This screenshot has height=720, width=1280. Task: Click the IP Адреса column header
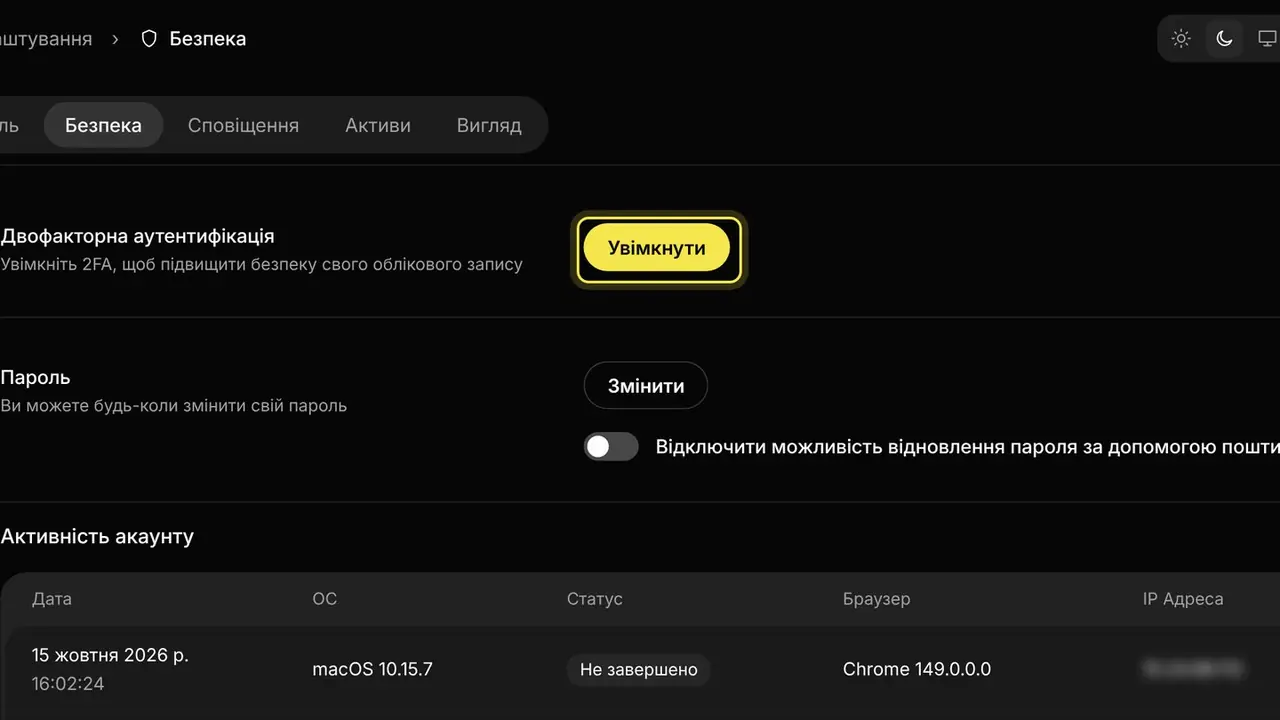pyautogui.click(x=1183, y=599)
